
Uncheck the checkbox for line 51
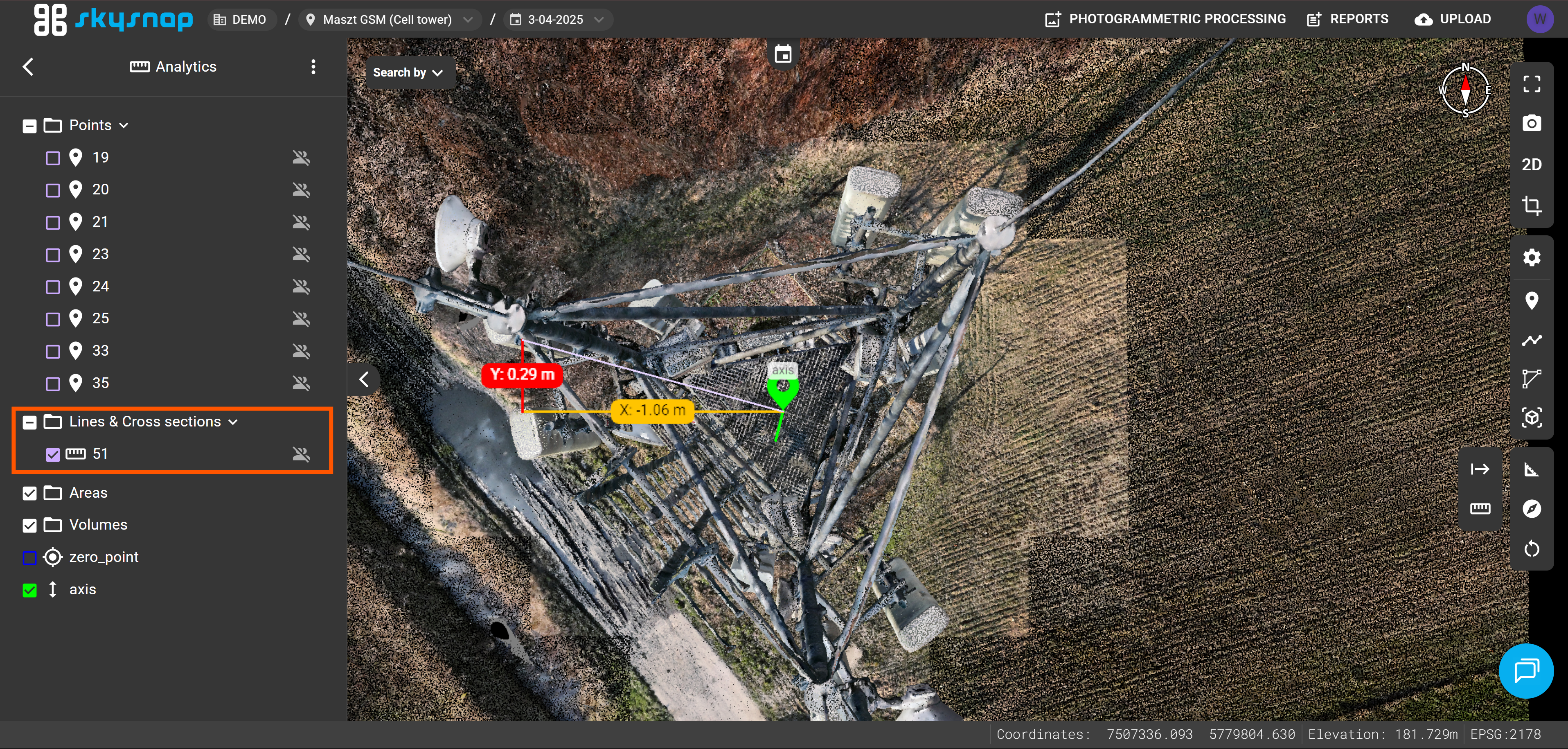coord(53,455)
